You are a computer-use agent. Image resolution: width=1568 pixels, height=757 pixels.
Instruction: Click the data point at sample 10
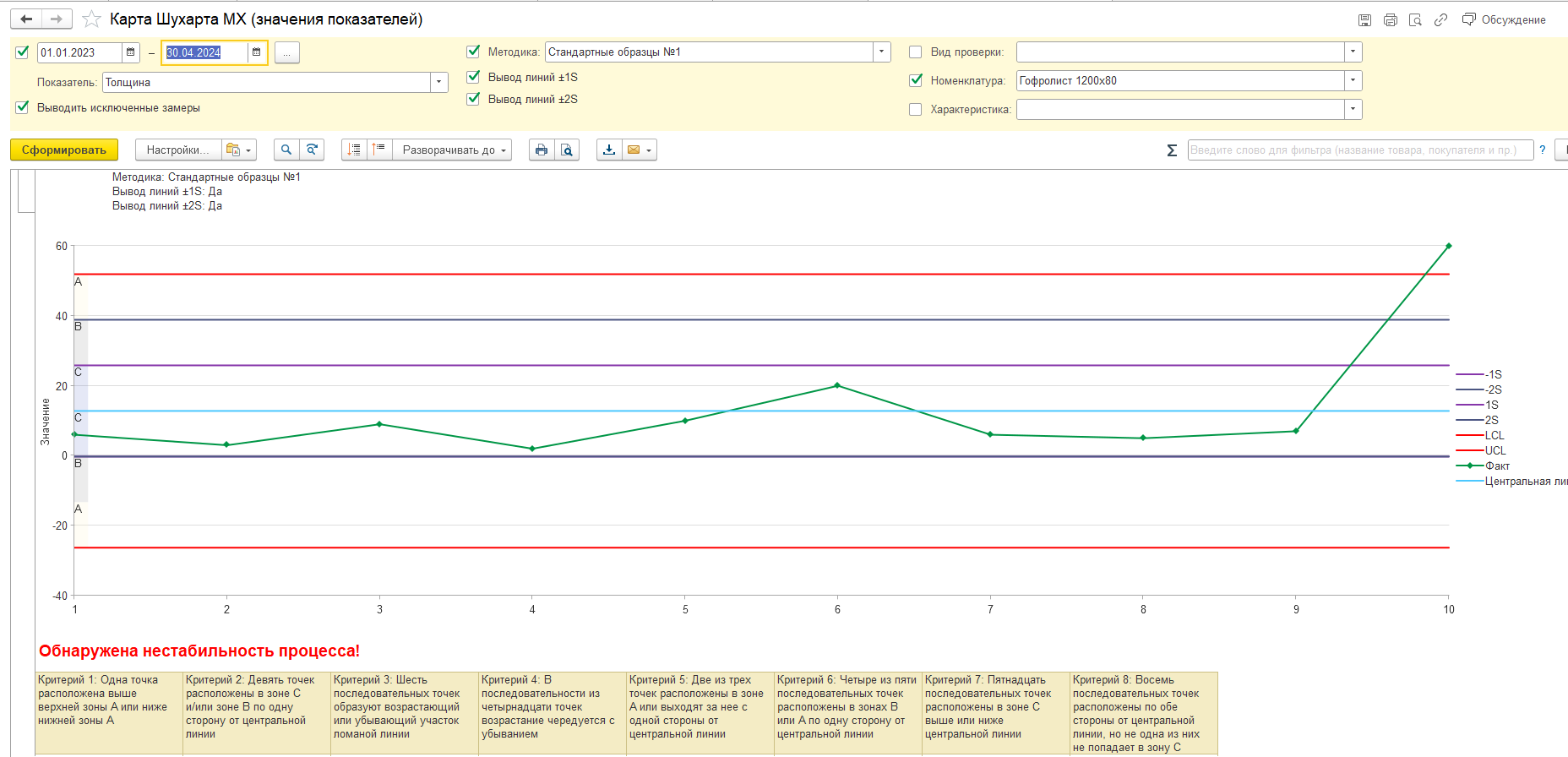pyautogui.click(x=1449, y=246)
